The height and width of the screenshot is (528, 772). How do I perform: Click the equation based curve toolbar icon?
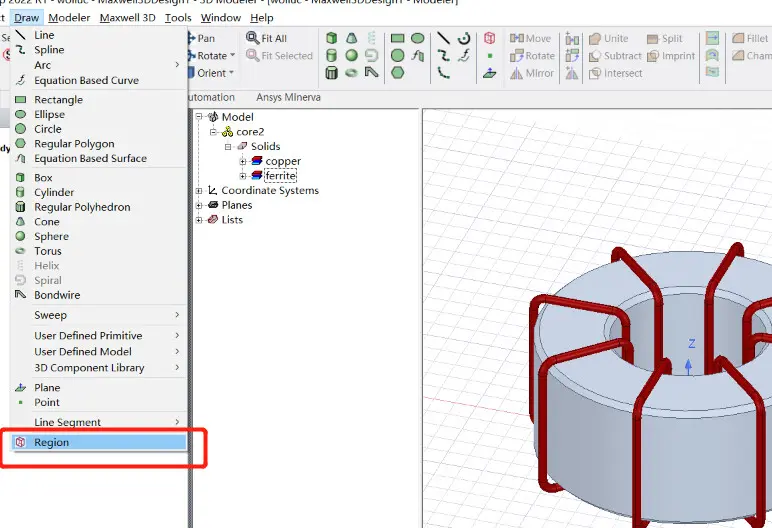464,55
